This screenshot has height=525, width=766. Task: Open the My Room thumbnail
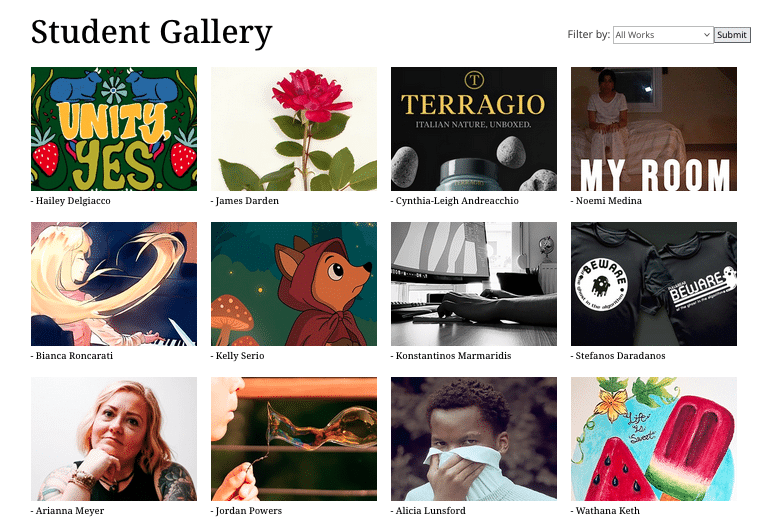coord(654,129)
